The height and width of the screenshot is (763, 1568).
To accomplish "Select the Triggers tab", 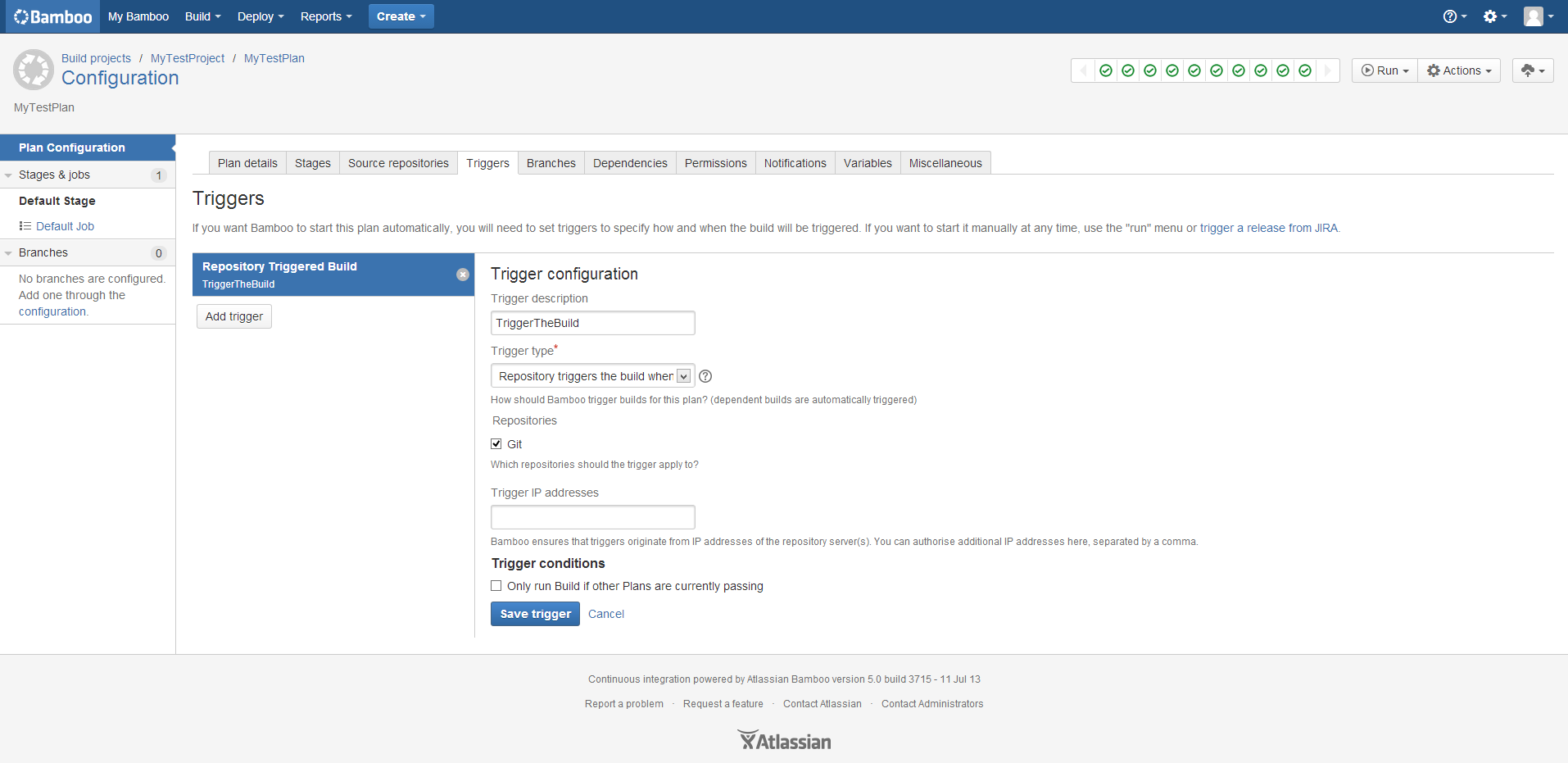I will (x=487, y=163).
